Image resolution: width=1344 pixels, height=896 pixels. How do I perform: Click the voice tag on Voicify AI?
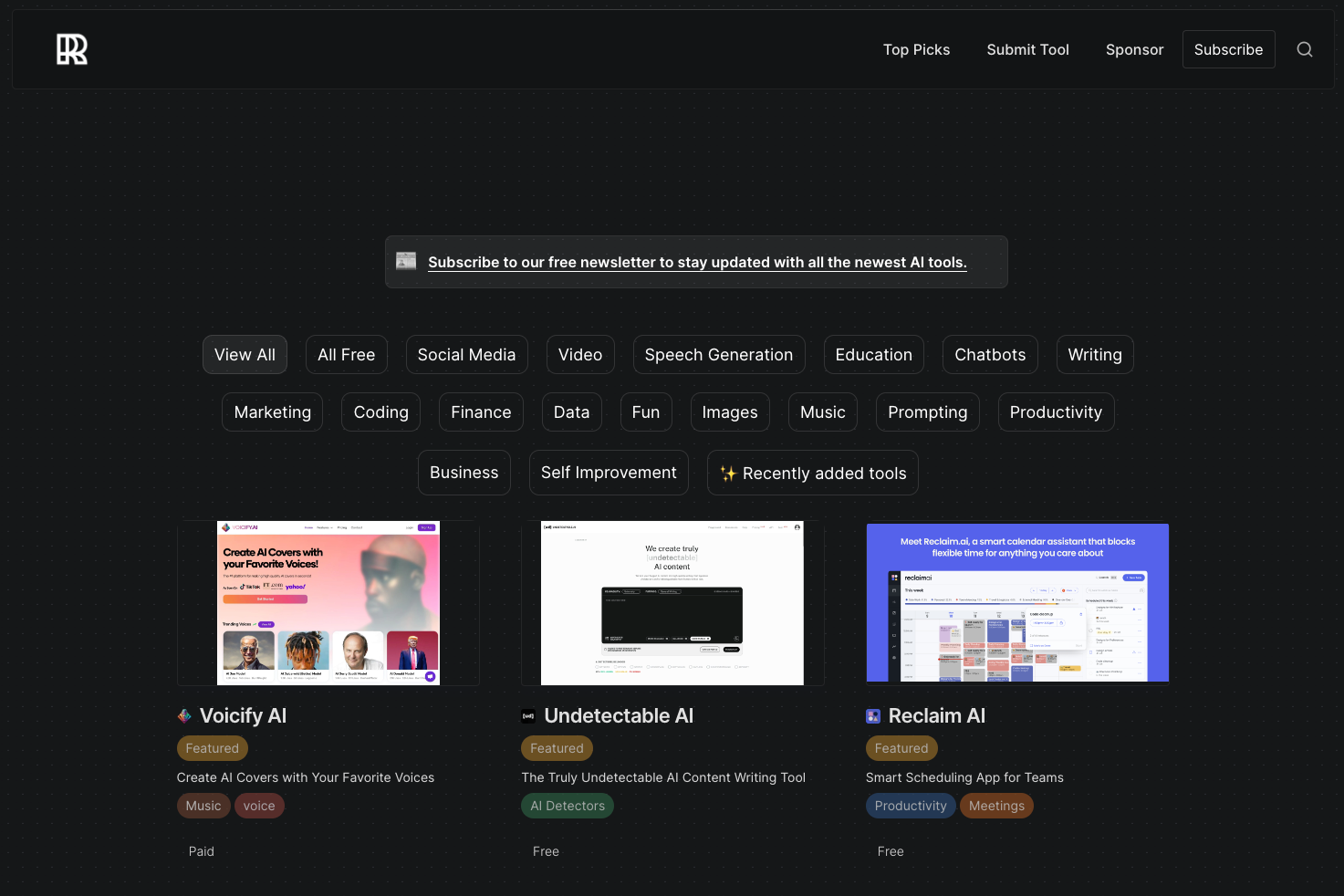coord(259,806)
